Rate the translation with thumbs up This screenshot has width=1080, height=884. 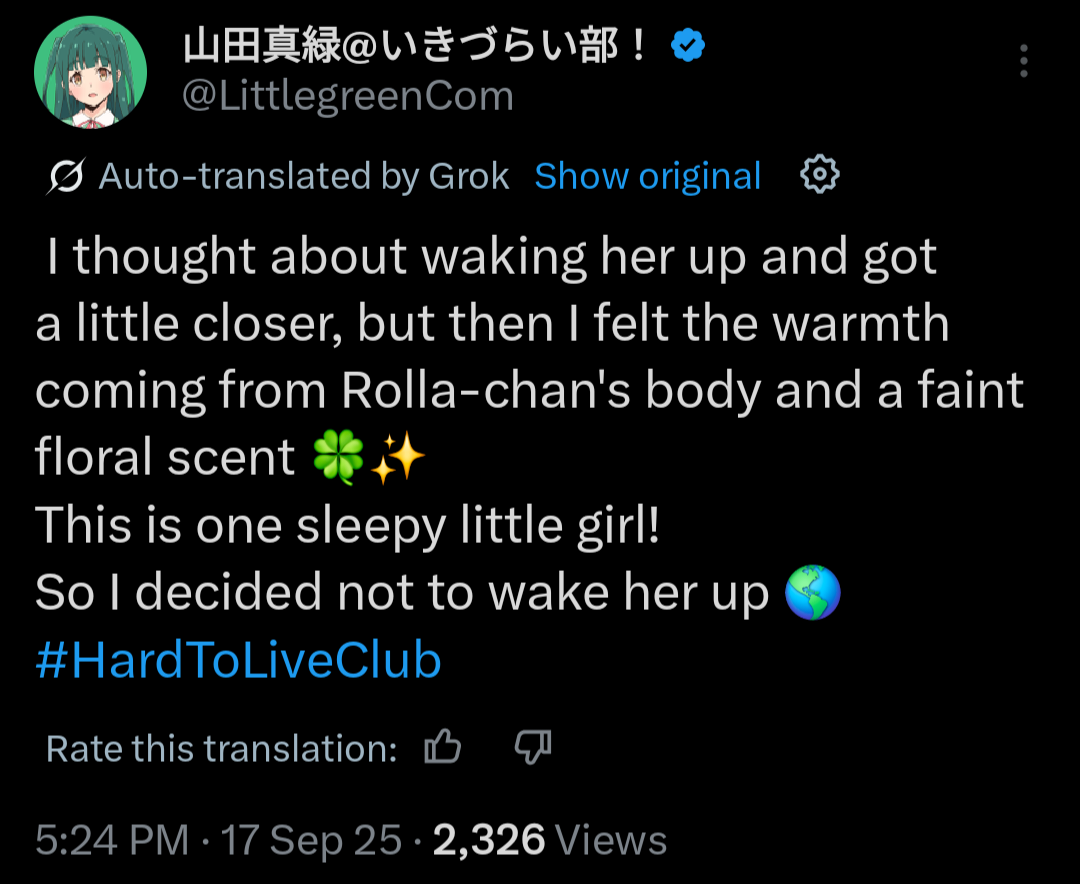(443, 747)
